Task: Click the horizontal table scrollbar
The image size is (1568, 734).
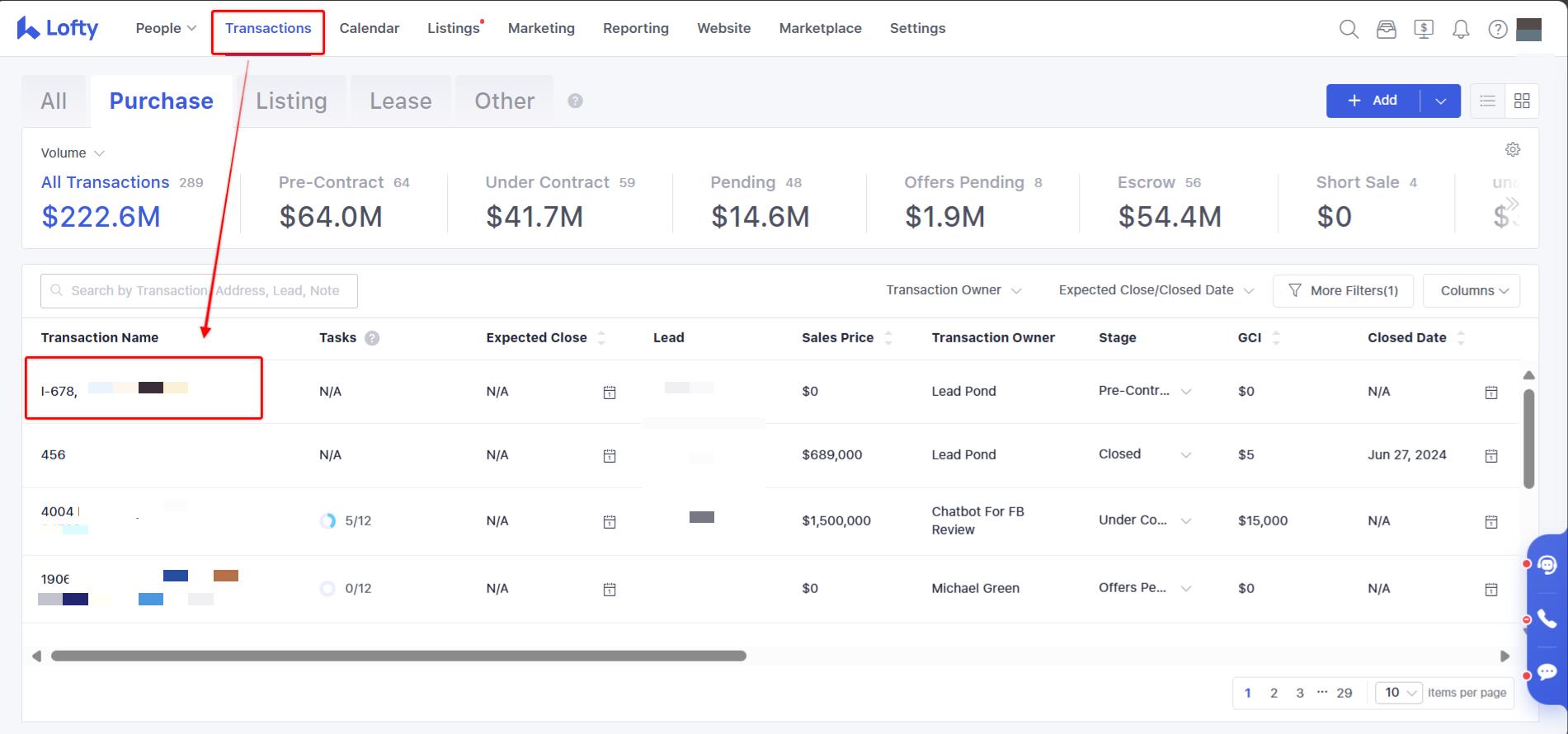Action: click(x=398, y=656)
